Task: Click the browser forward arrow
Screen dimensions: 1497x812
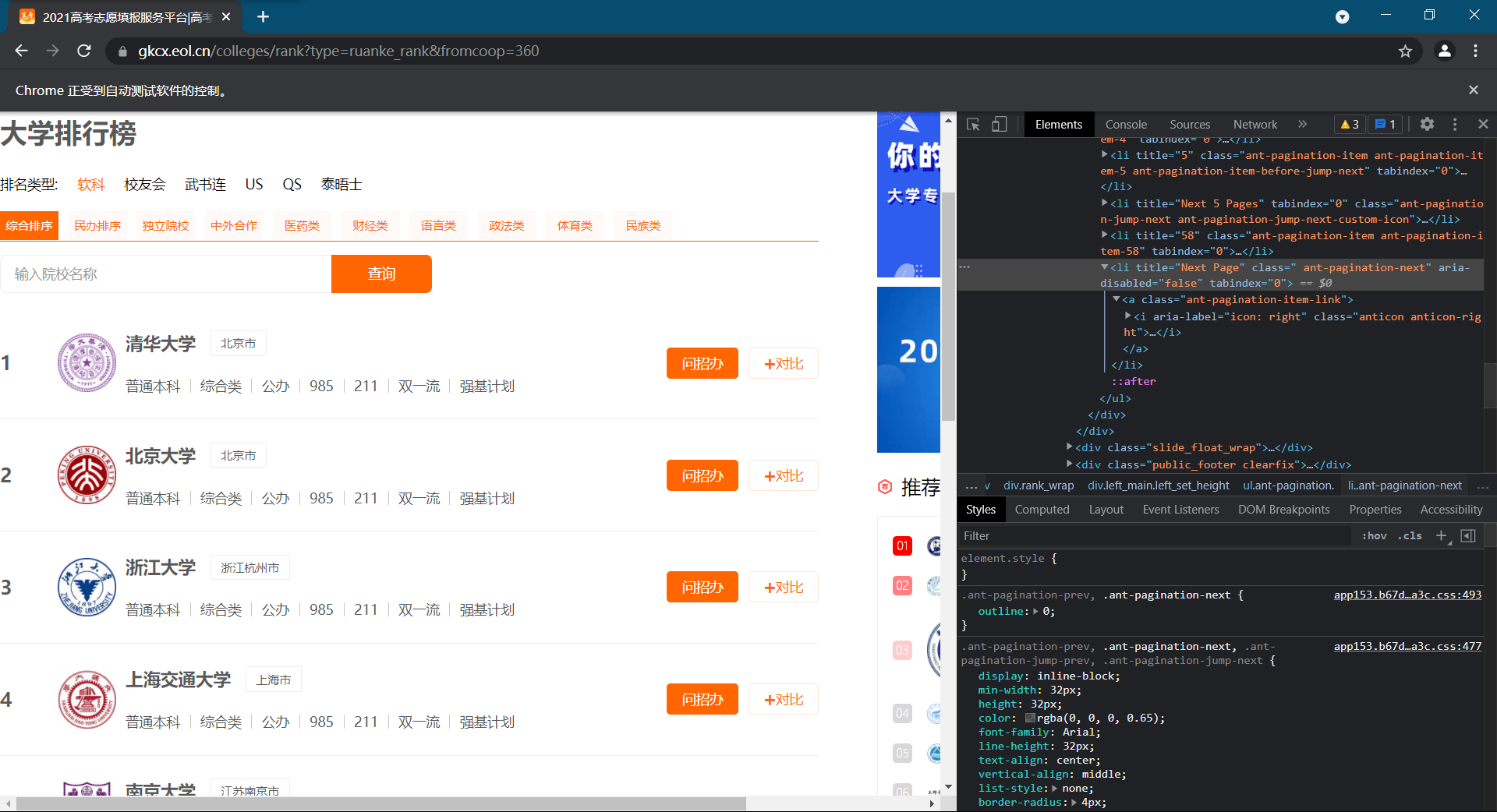Action: pyautogui.click(x=52, y=51)
